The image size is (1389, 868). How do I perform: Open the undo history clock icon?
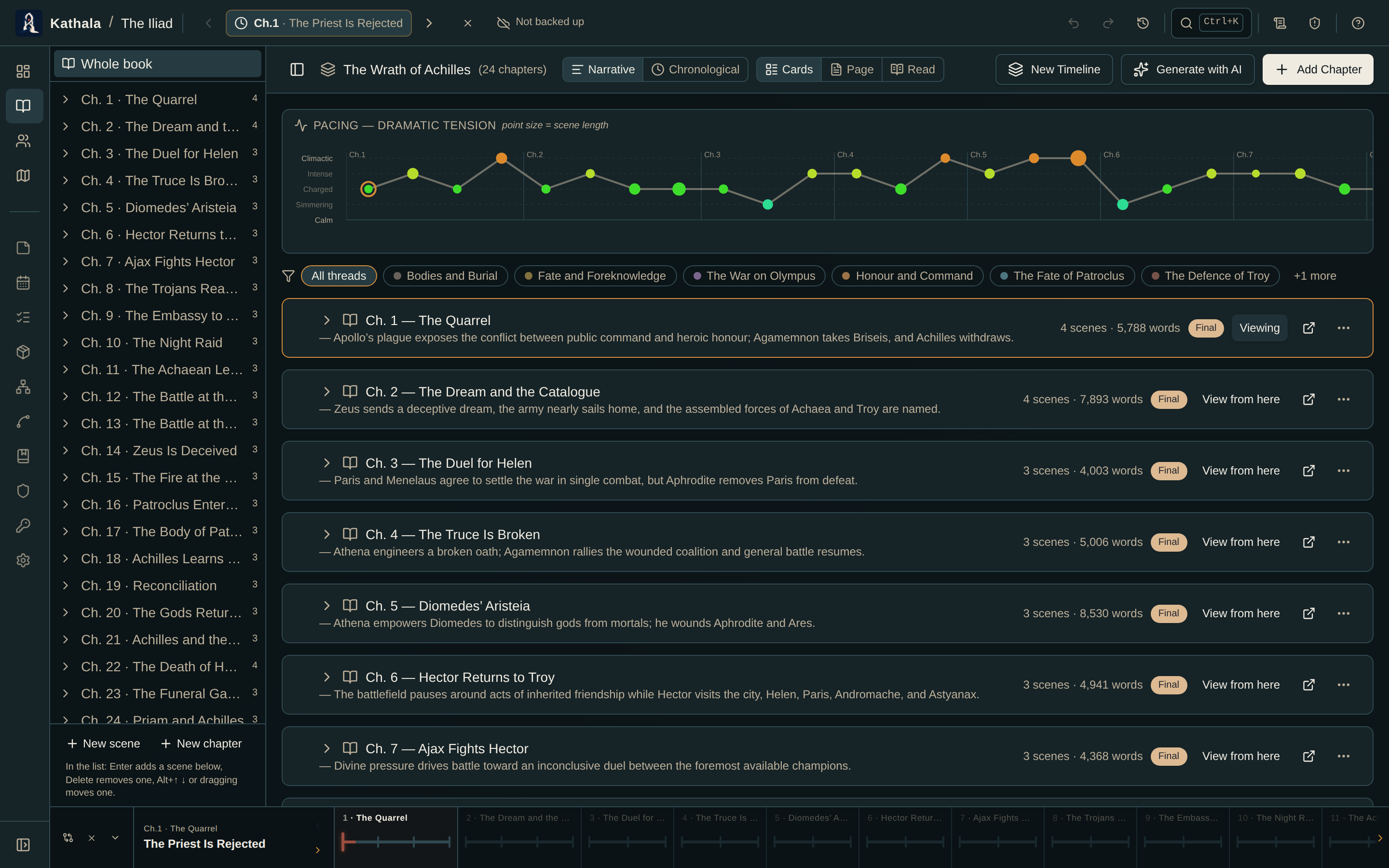tap(1143, 23)
